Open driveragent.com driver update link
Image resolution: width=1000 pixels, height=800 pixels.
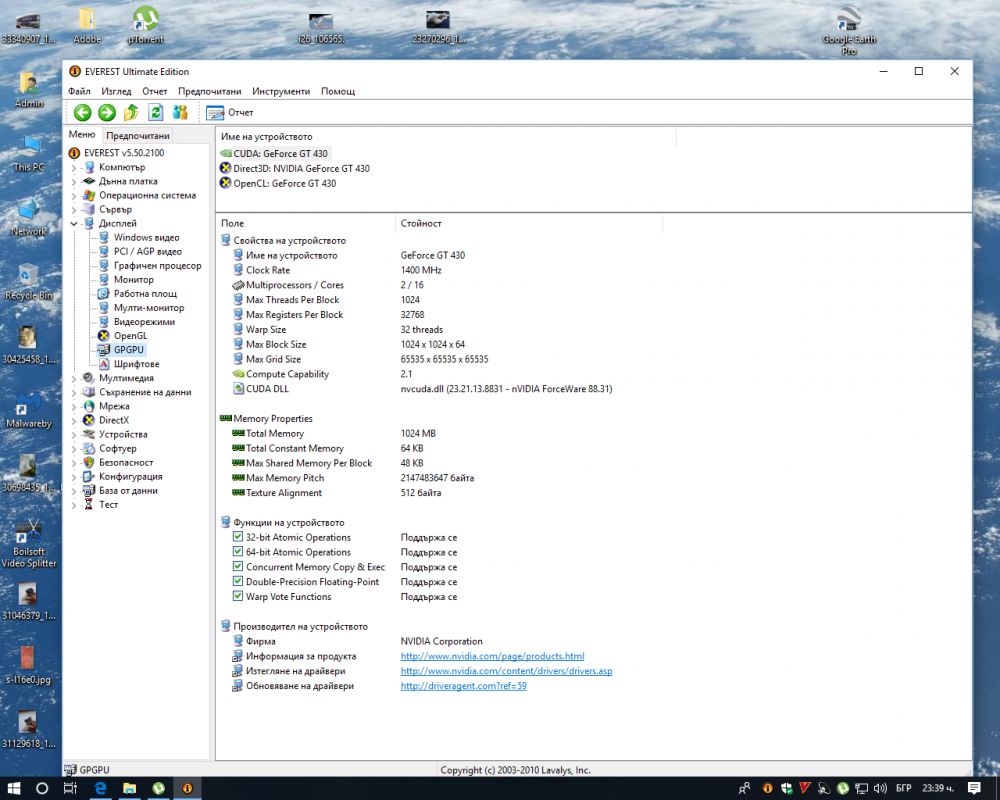[464, 686]
